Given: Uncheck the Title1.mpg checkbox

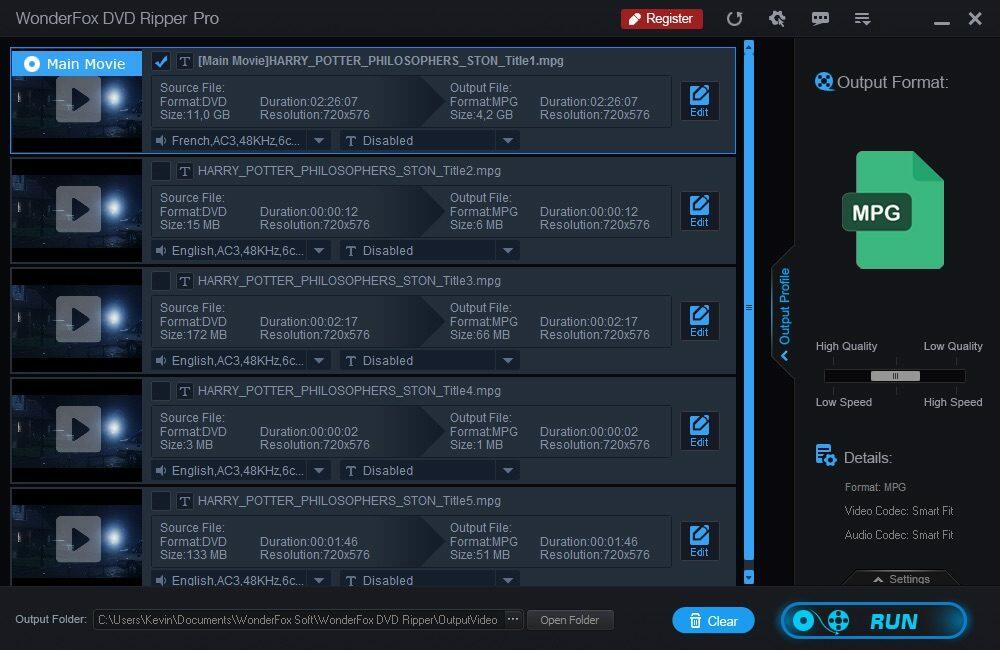Looking at the screenshot, I should [x=161, y=61].
